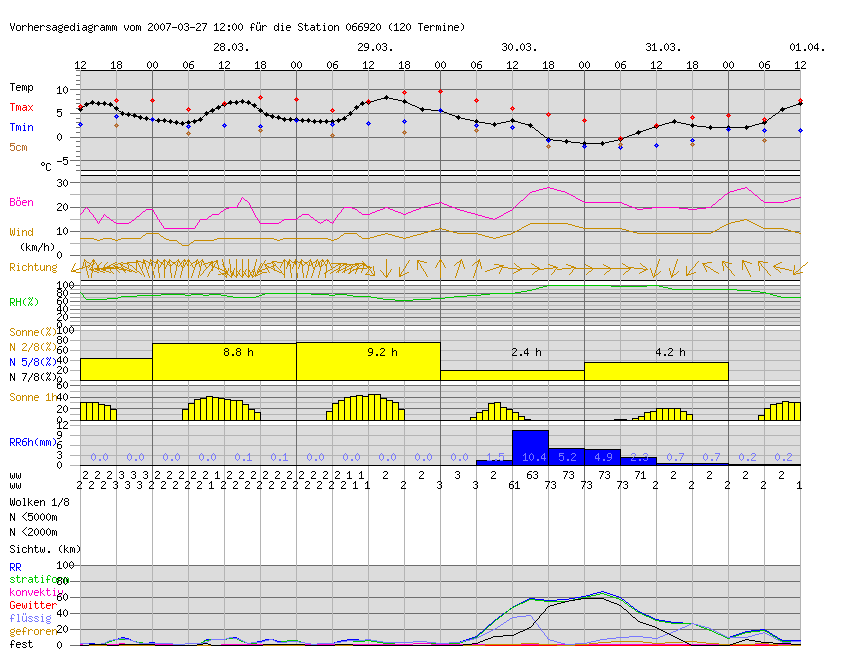850x655 pixels.
Task: Click the '9.2 h' sunshine duration value
Action: [383, 352]
